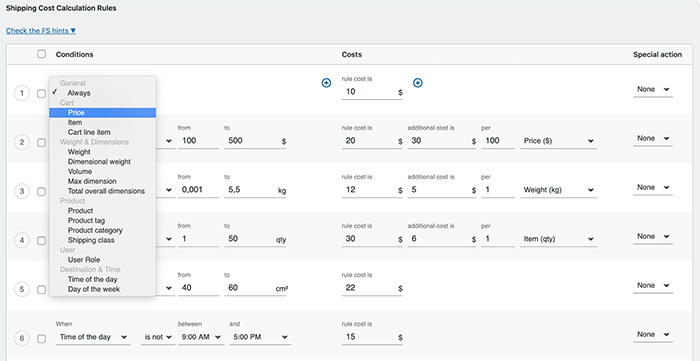The image size is (700, 361).
Task: Click the rule number 6 circle handle
Action: pyautogui.click(x=21, y=339)
